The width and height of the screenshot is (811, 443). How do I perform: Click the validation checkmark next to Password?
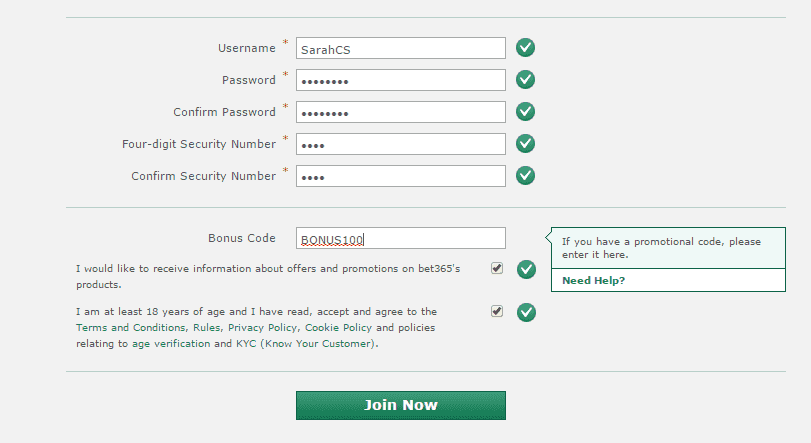[x=525, y=80]
